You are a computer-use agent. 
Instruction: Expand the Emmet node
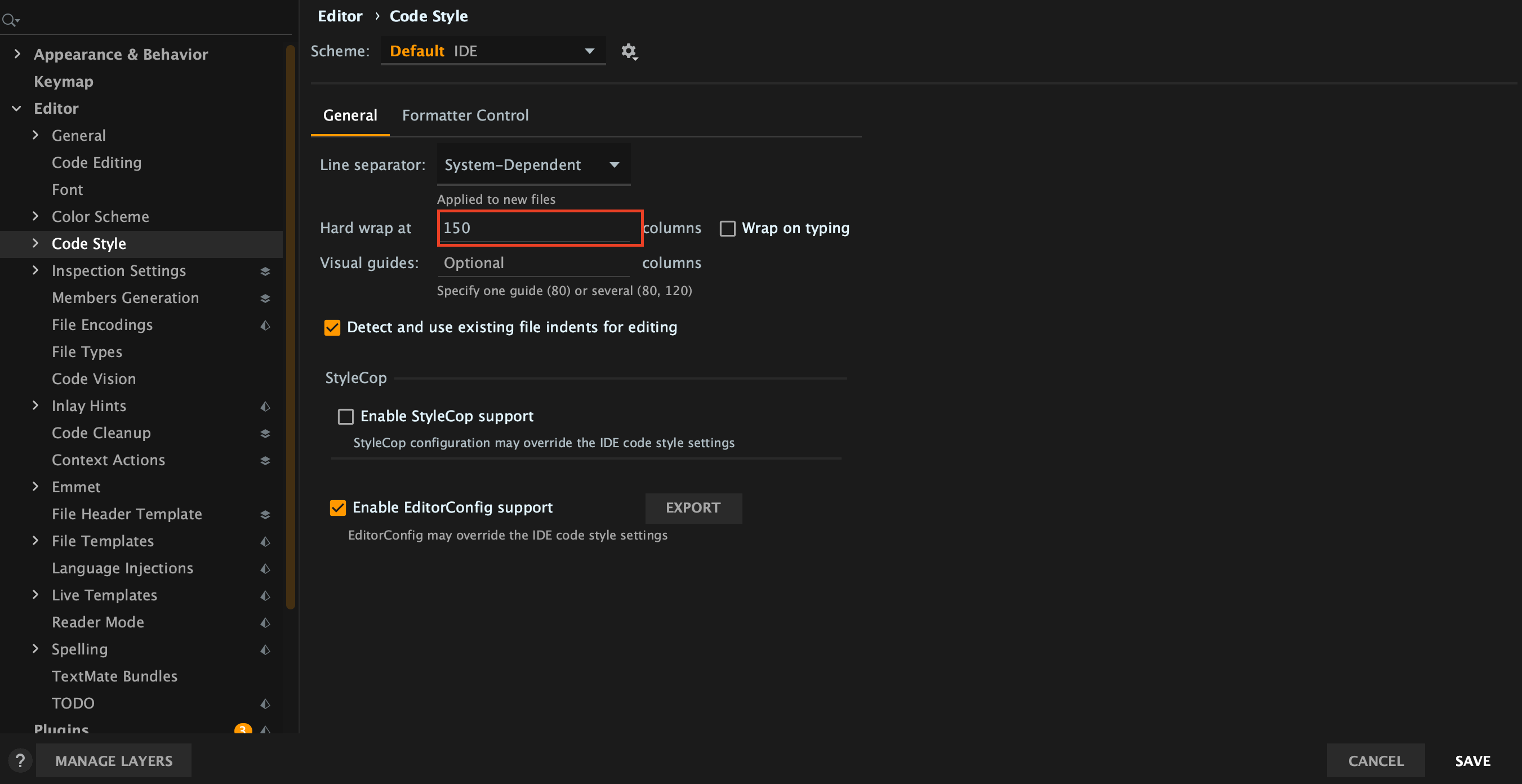pos(35,486)
